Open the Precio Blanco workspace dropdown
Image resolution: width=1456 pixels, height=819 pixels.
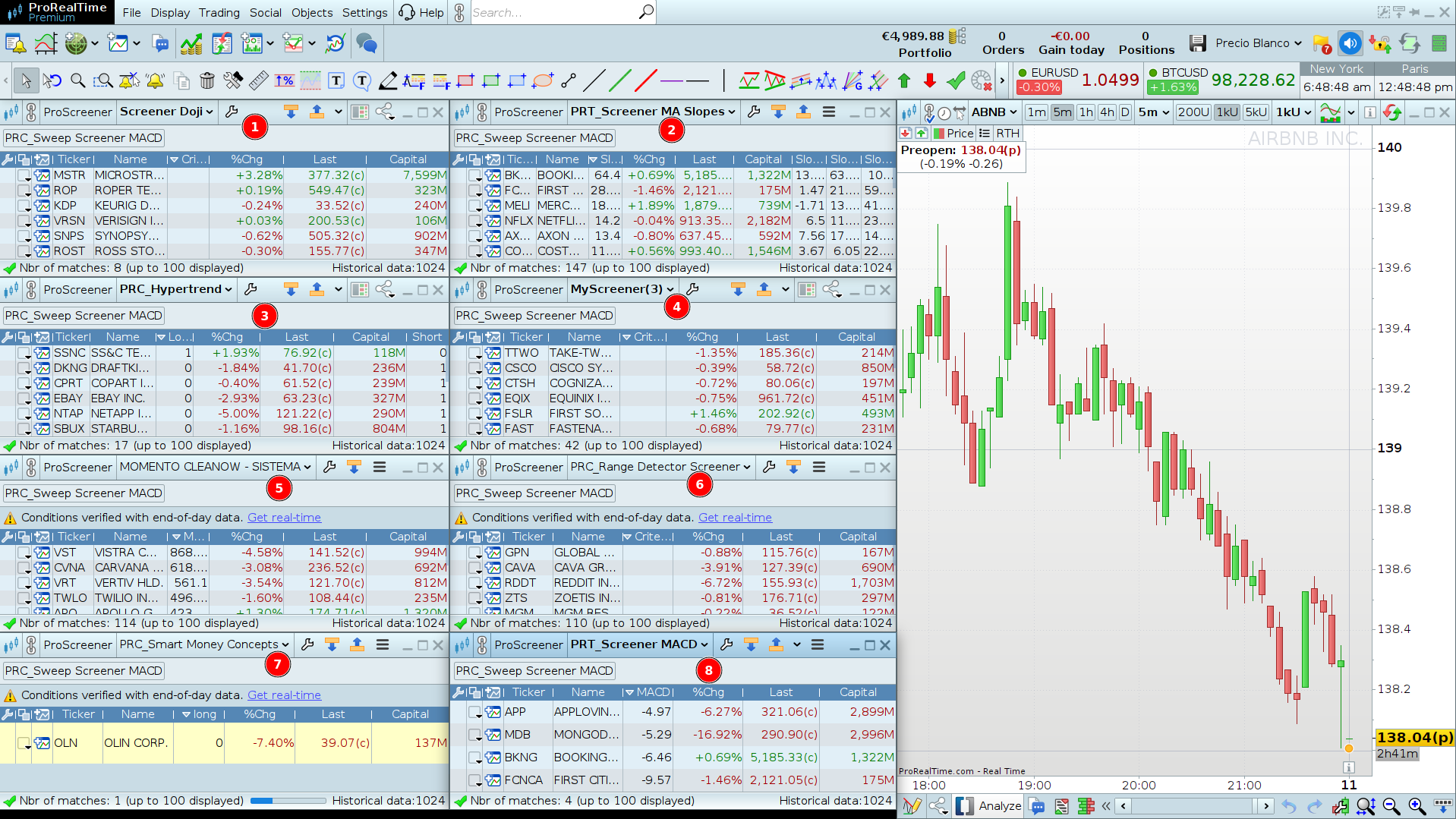click(x=1258, y=43)
